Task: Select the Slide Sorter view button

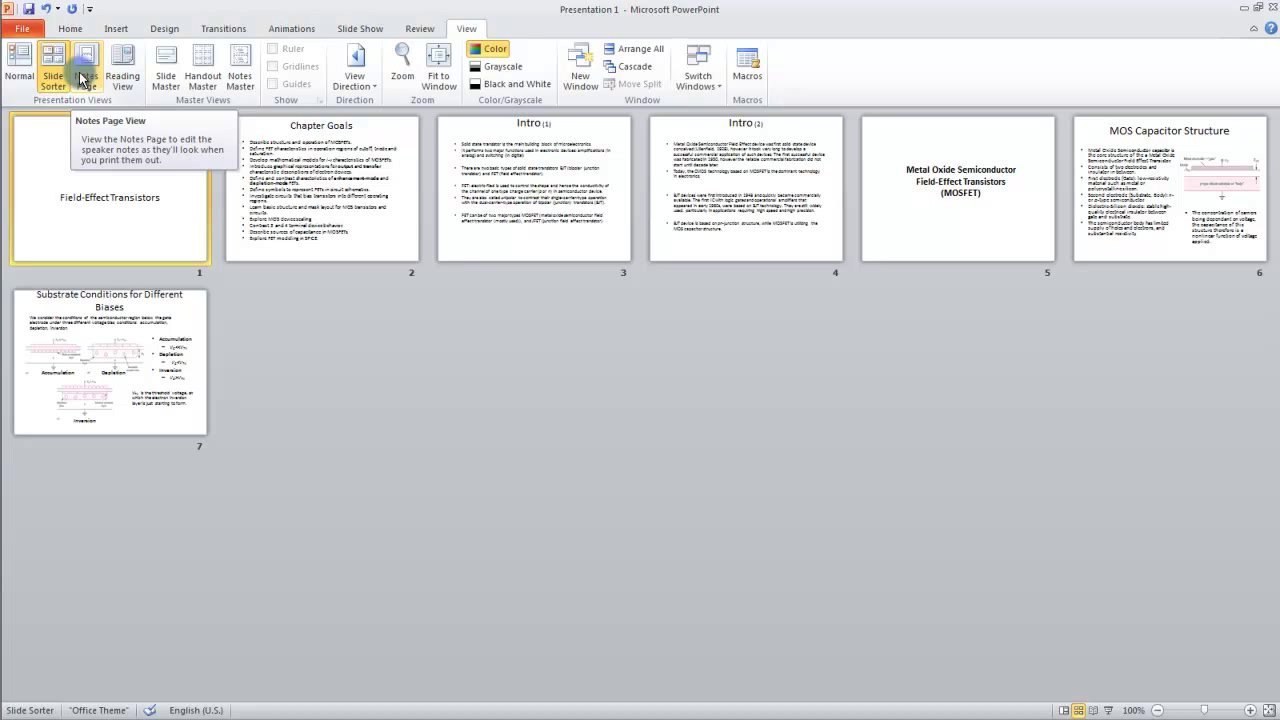Action: pos(53,67)
